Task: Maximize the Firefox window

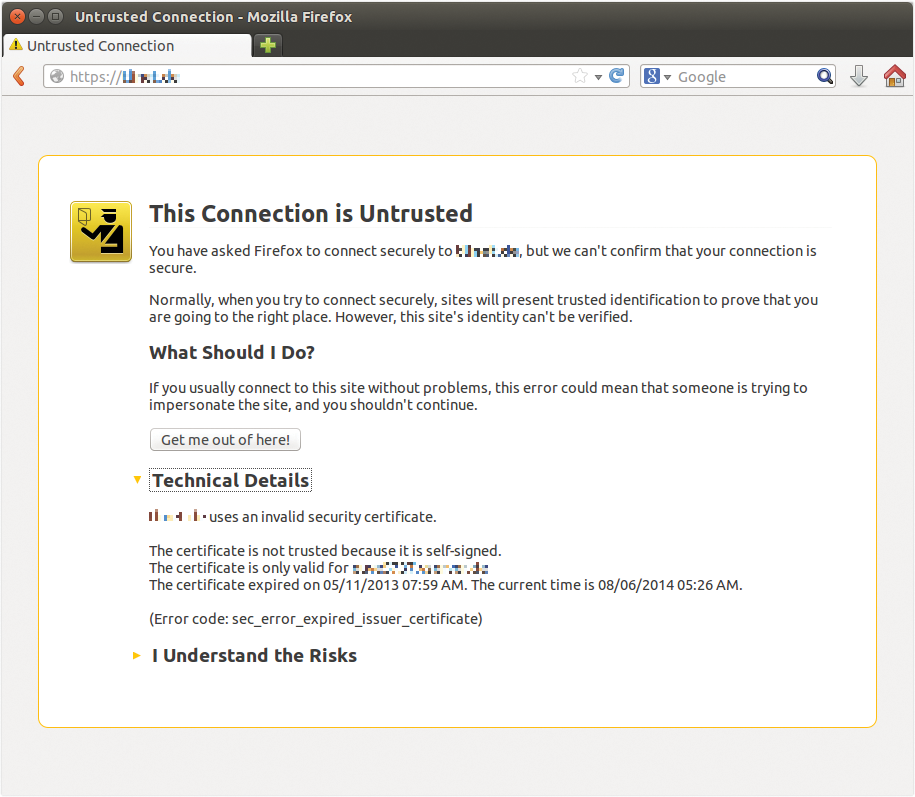Action: (x=55, y=17)
